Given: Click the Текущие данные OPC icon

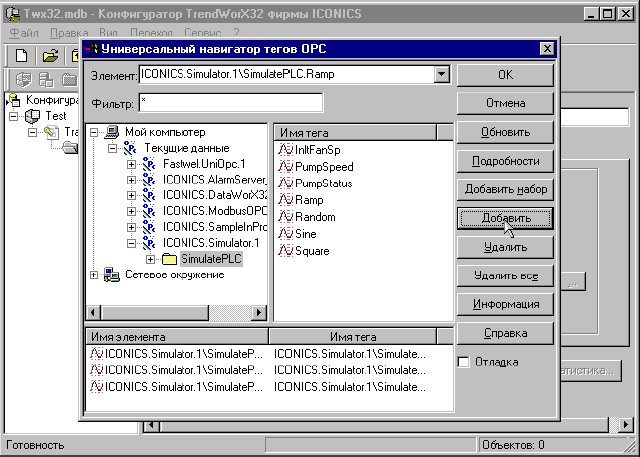Looking at the screenshot, I should tap(130, 148).
